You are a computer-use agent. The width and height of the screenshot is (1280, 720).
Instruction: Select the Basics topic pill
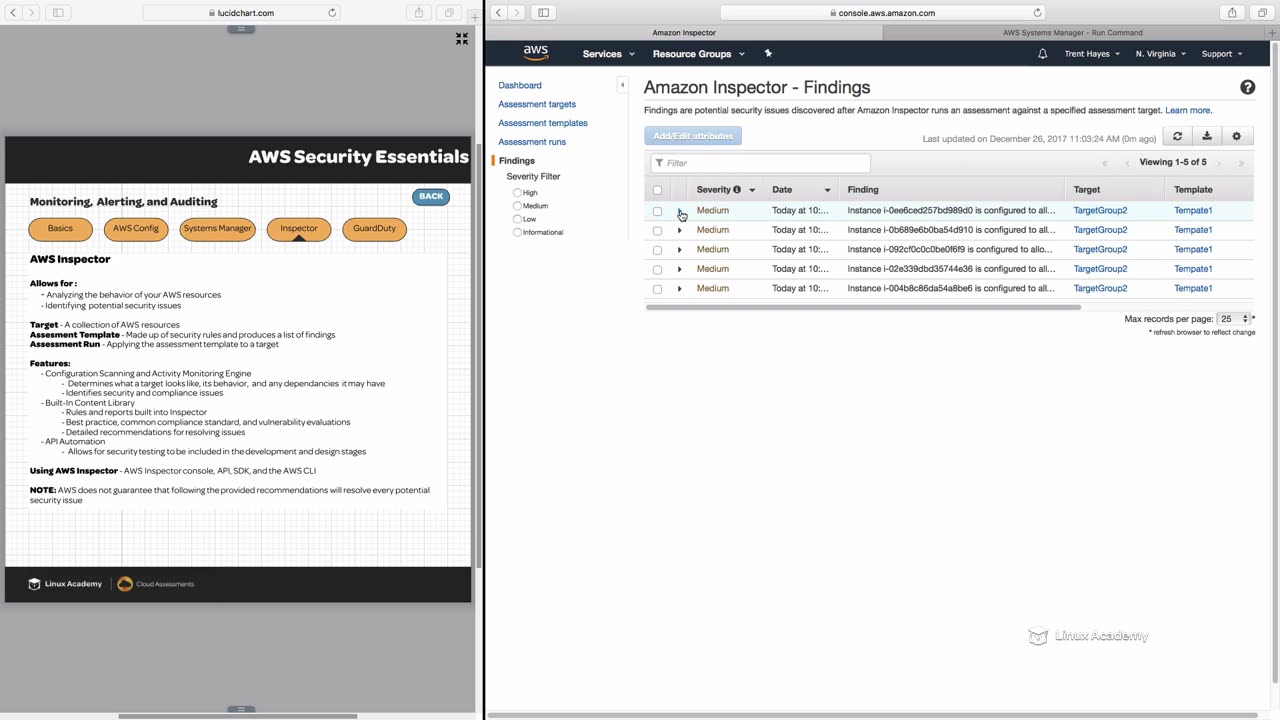[x=60, y=229]
